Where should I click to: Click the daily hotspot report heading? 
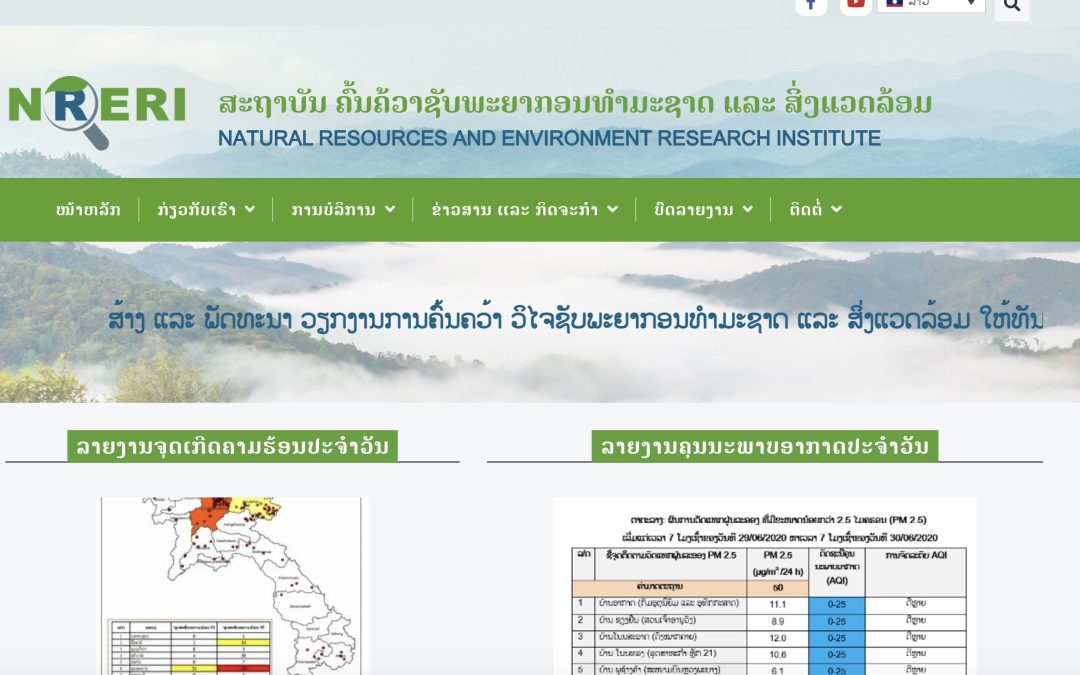pyautogui.click(x=233, y=446)
